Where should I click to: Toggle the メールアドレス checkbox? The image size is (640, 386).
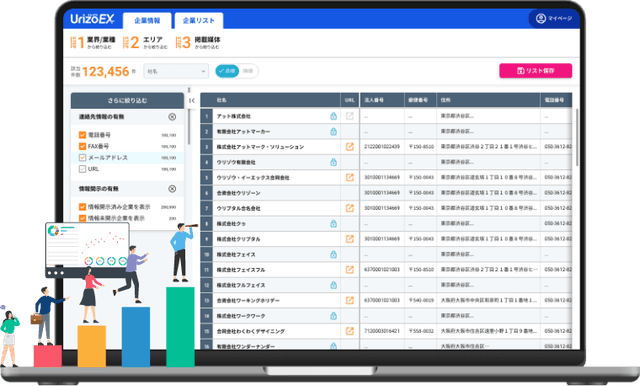pyautogui.click(x=82, y=158)
